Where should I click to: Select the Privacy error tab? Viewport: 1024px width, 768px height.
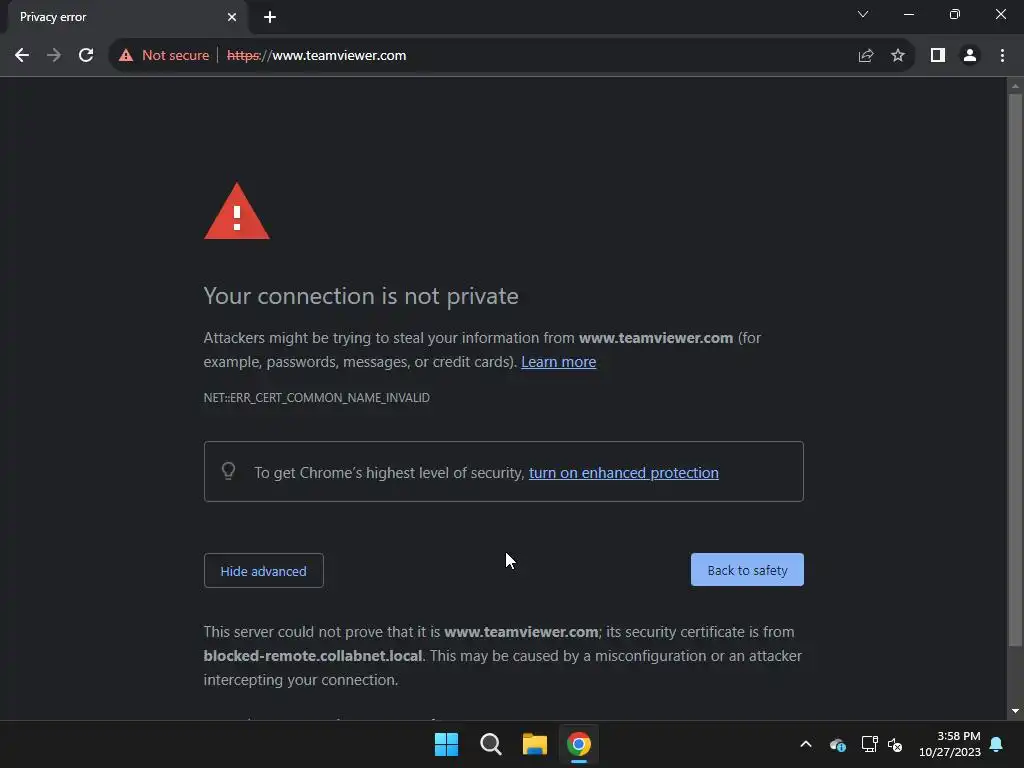[127, 17]
